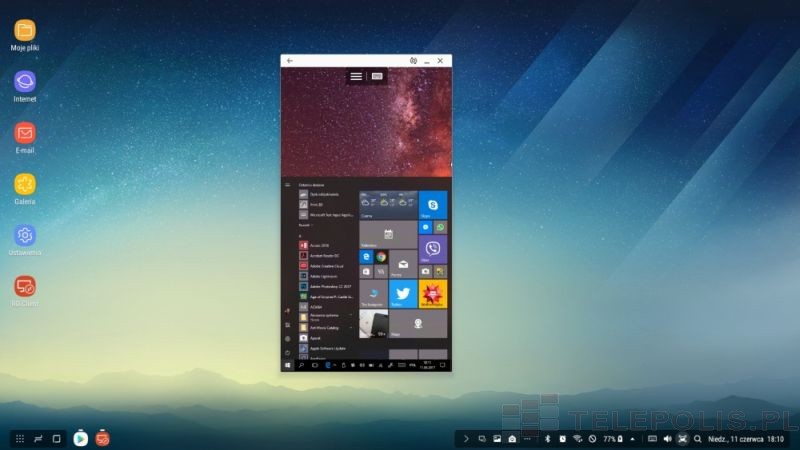Image resolution: width=800 pixels, height=450 pixels.
Task: Expand the DeX taskbar notification chevron
Action: pos(466,439)
